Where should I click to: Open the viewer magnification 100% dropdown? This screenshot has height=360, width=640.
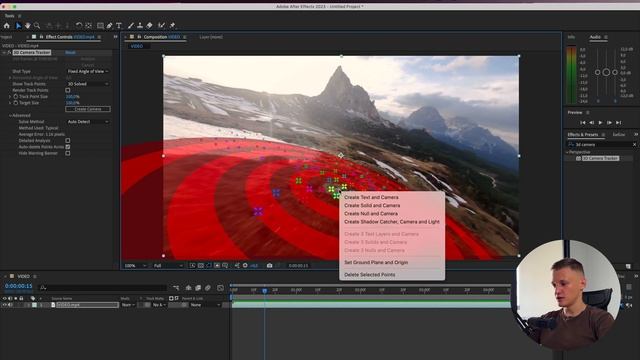136,266
